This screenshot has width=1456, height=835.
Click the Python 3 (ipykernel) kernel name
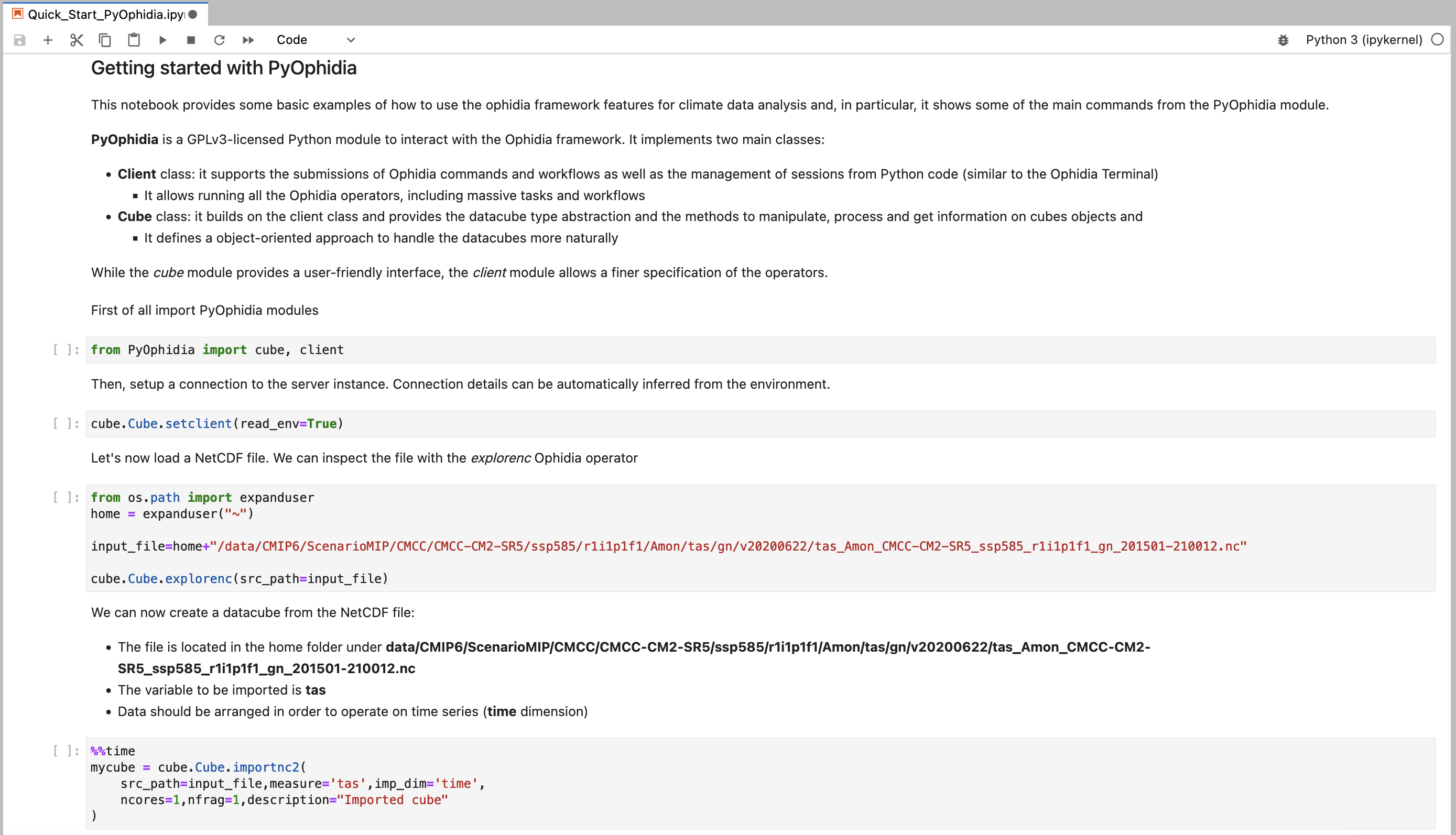[1364, 40]
